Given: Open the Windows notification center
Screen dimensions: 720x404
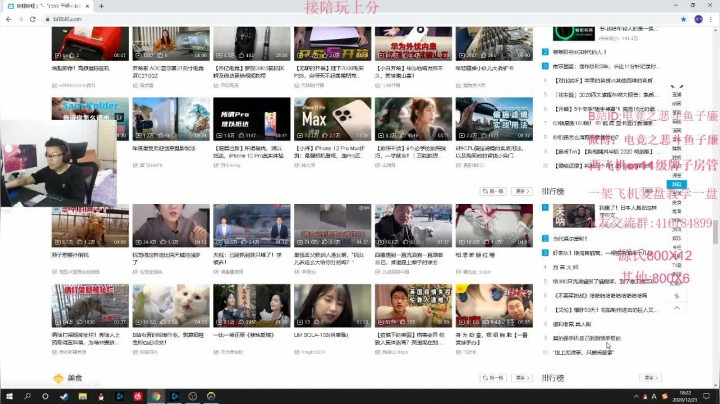Looking at the screenshot, I should 706,396.
